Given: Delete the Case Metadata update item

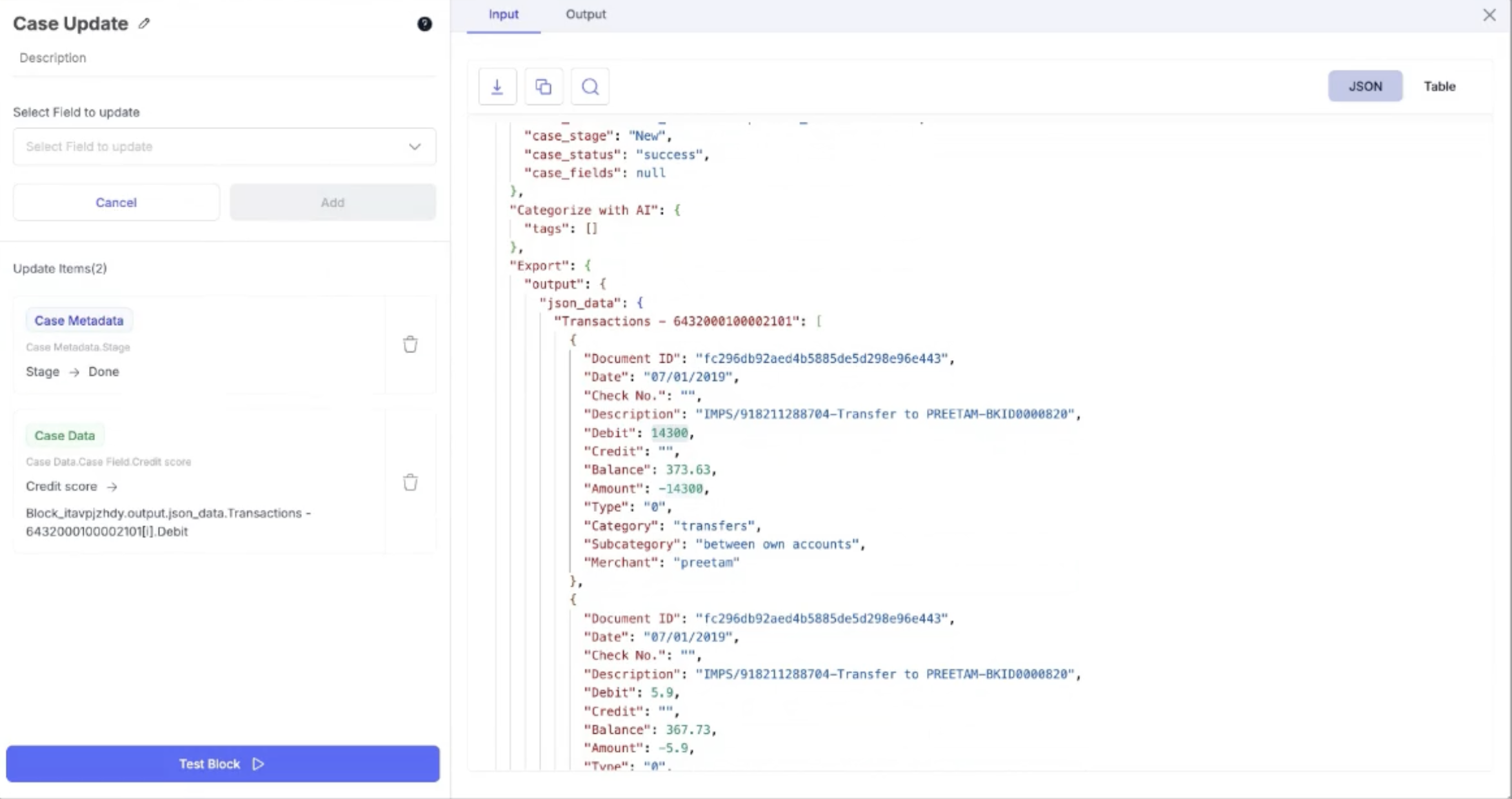Looking at the screenshot, I should pyautogui.click(x=410, y=345).
